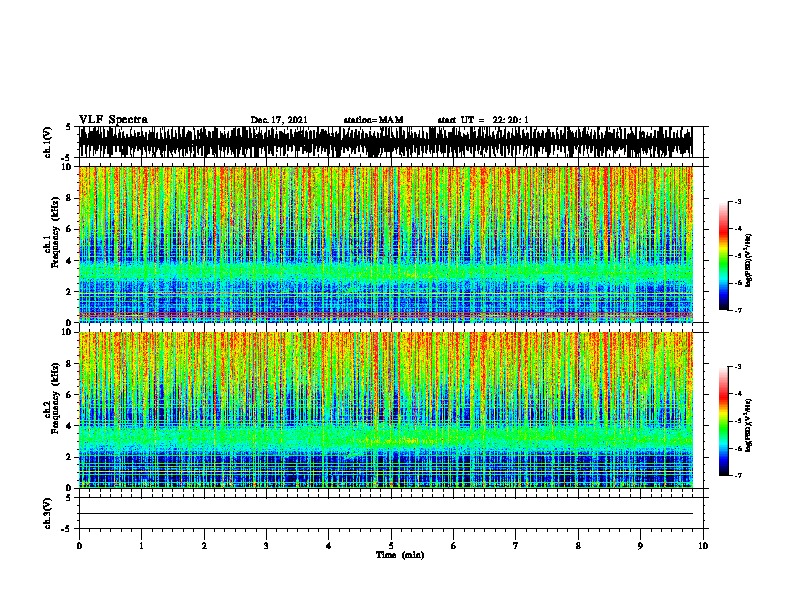This screenshot has height=612, width=792.
Task: Click the "5" tick on ch.1(V) axis
Action: click(69, 127)
